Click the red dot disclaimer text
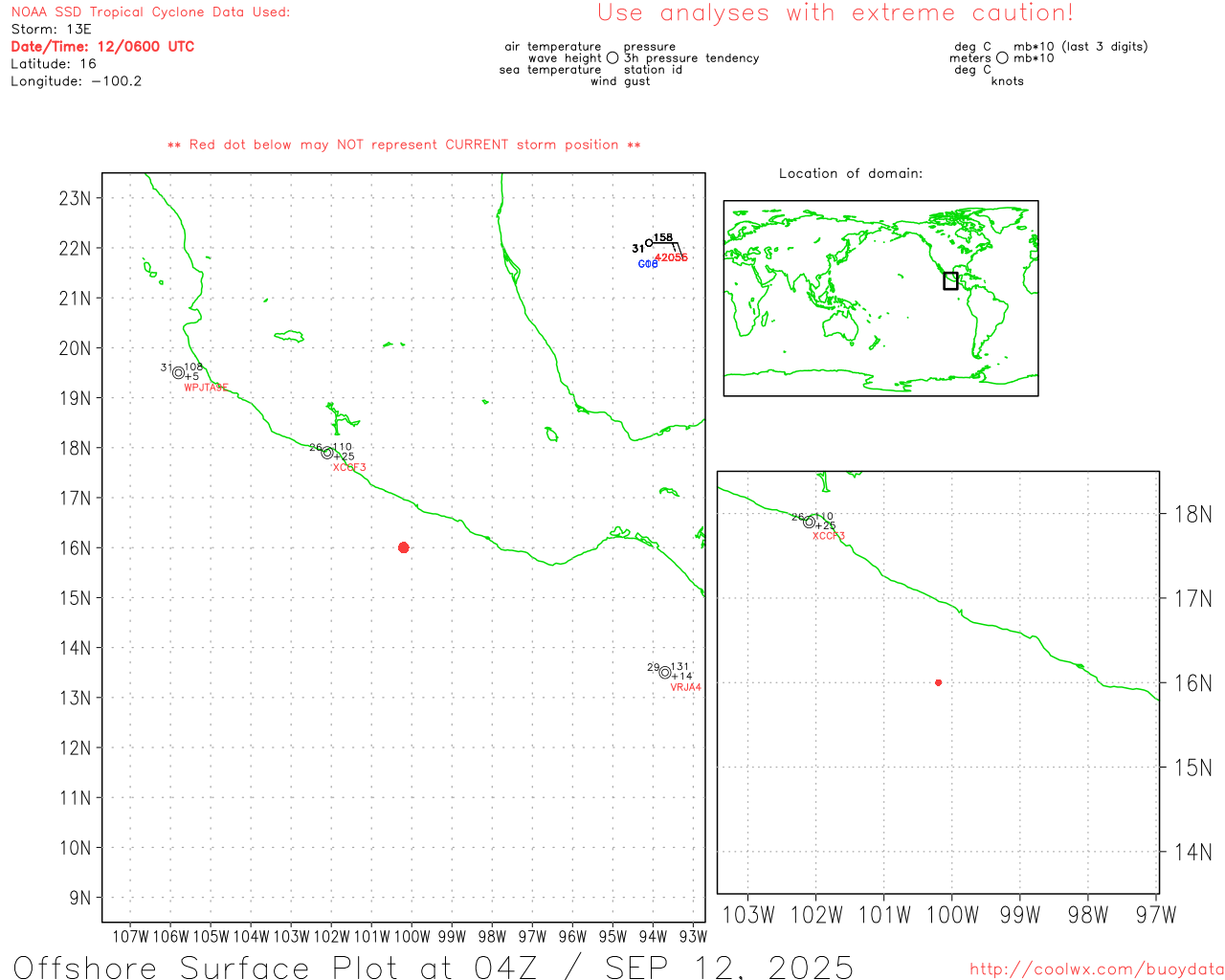Viewport: 1225px width, 980px height. [404, 145]
